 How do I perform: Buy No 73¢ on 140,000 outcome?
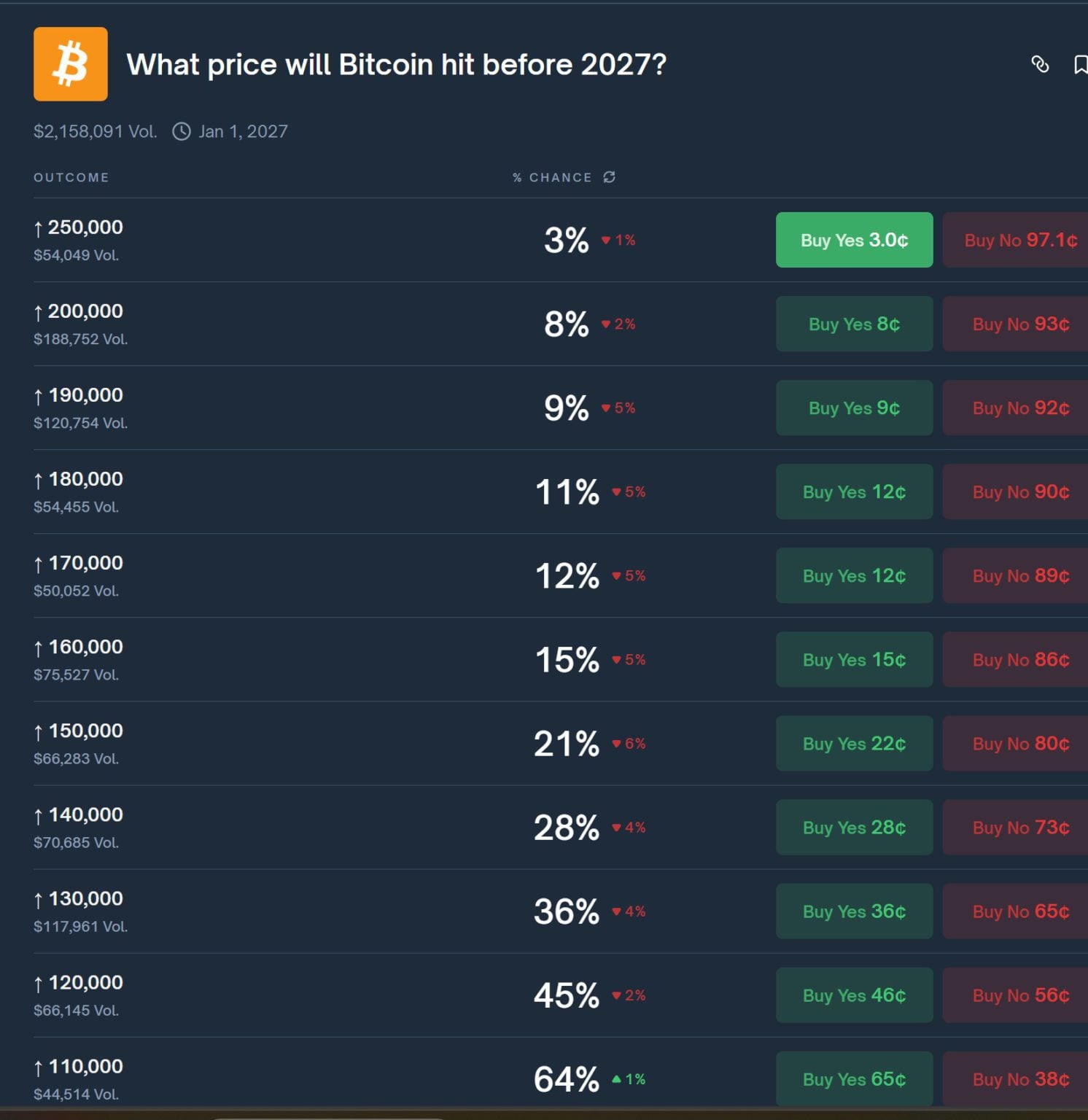point(1019,827)
